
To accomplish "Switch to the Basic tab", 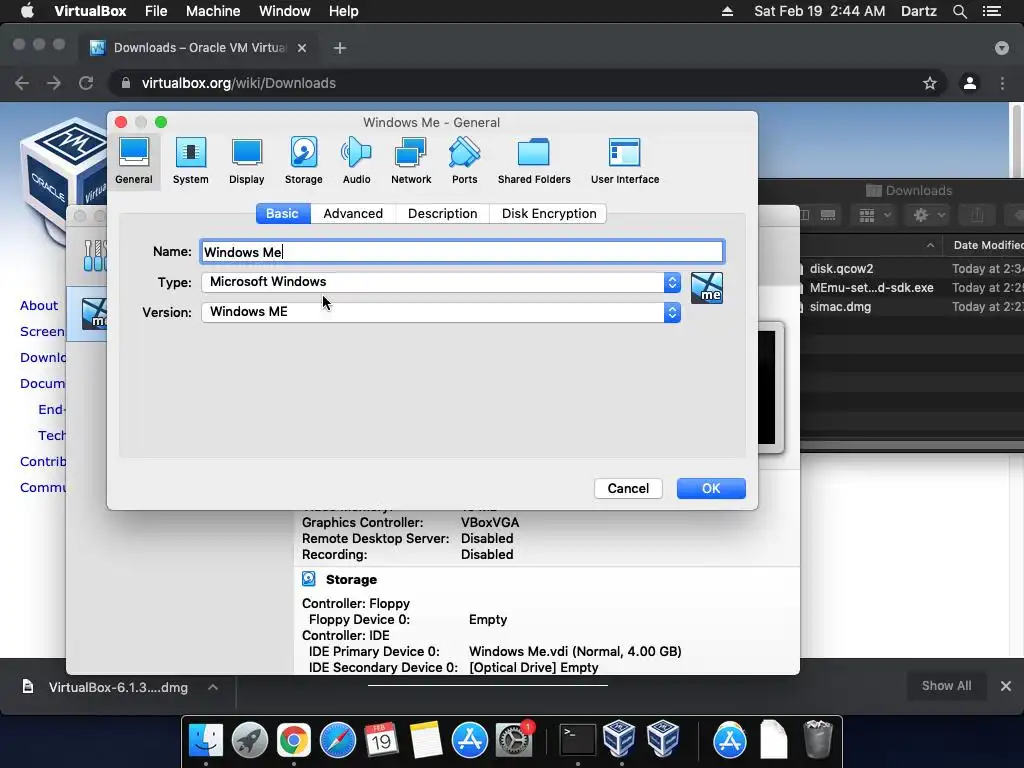I will tap(282, 214).
